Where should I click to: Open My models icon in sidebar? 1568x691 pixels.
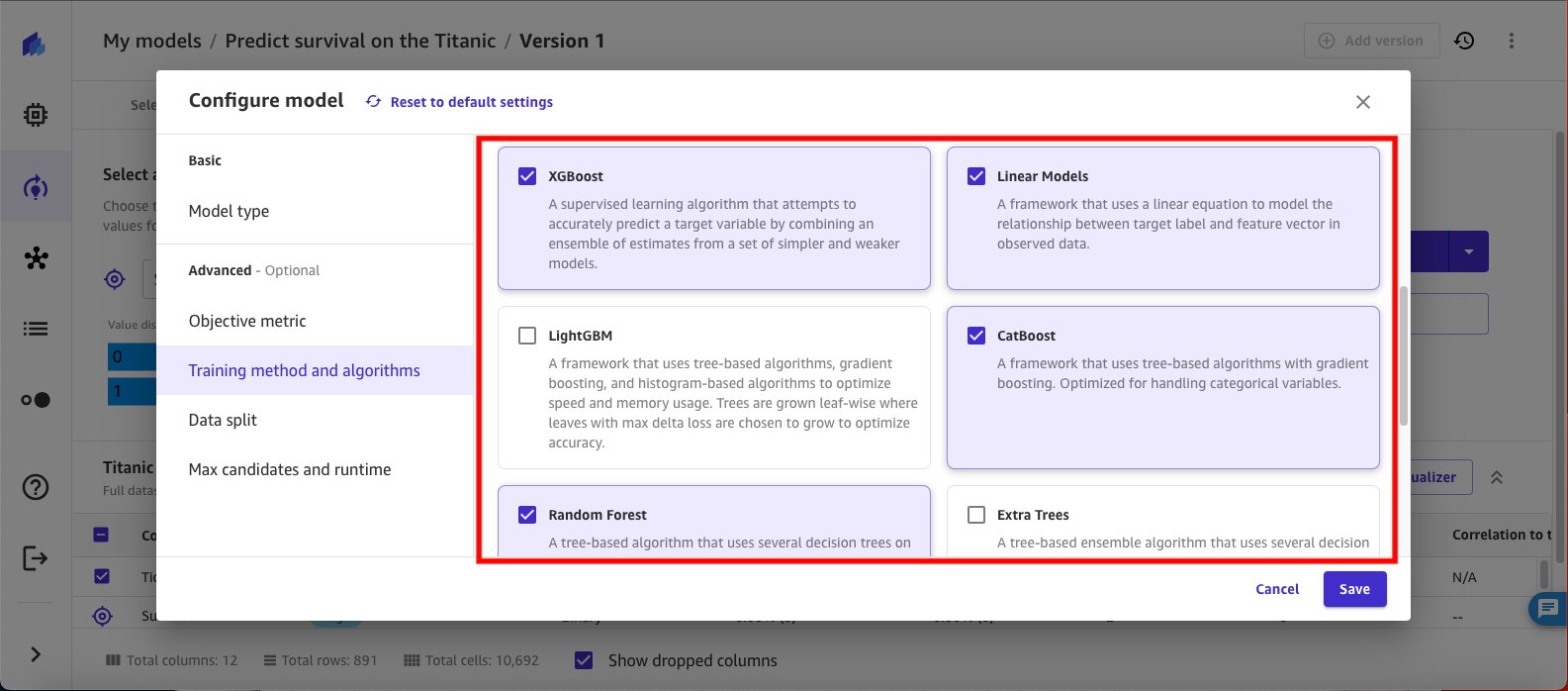pyautogui.click(x=36, y=187)
